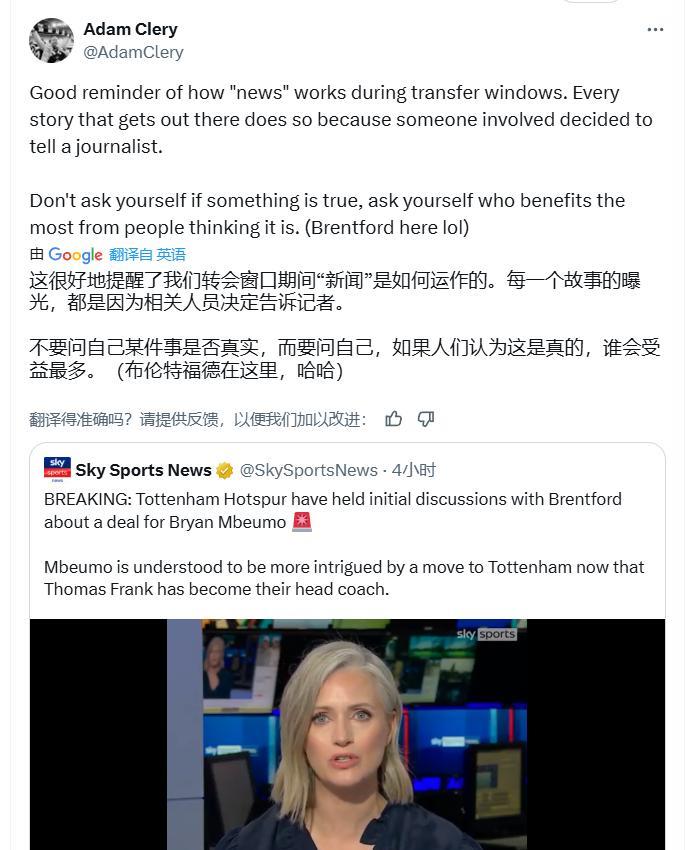Open Adam Clery display name link
The width and height of the screenshot is (685, 850).
131,29
